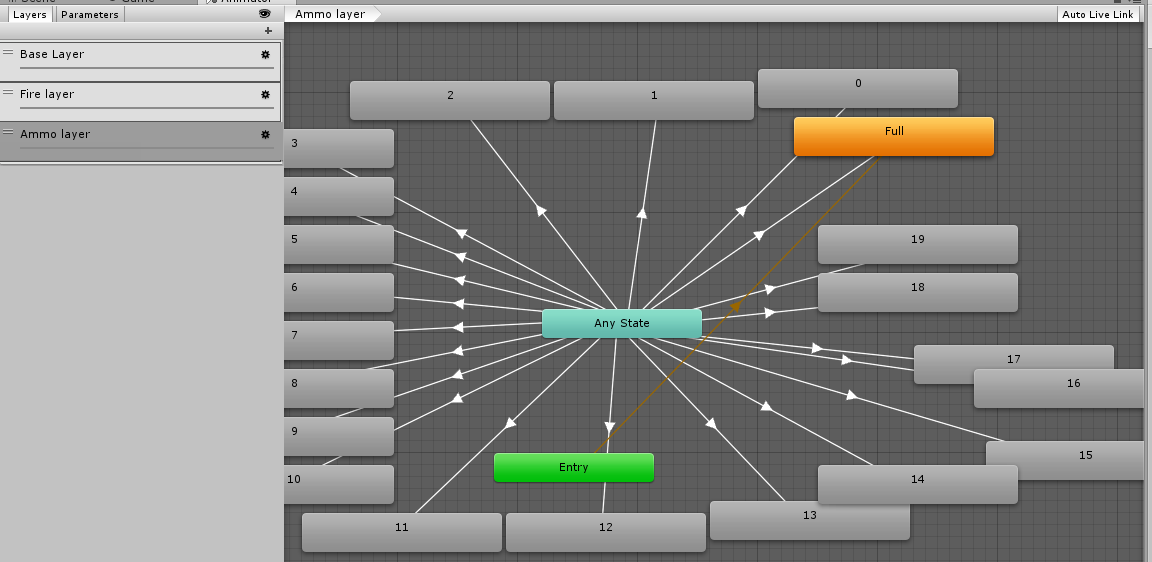Select the transition arrow toward node 13
This screenshot has width=1152, height=562.
710,423
